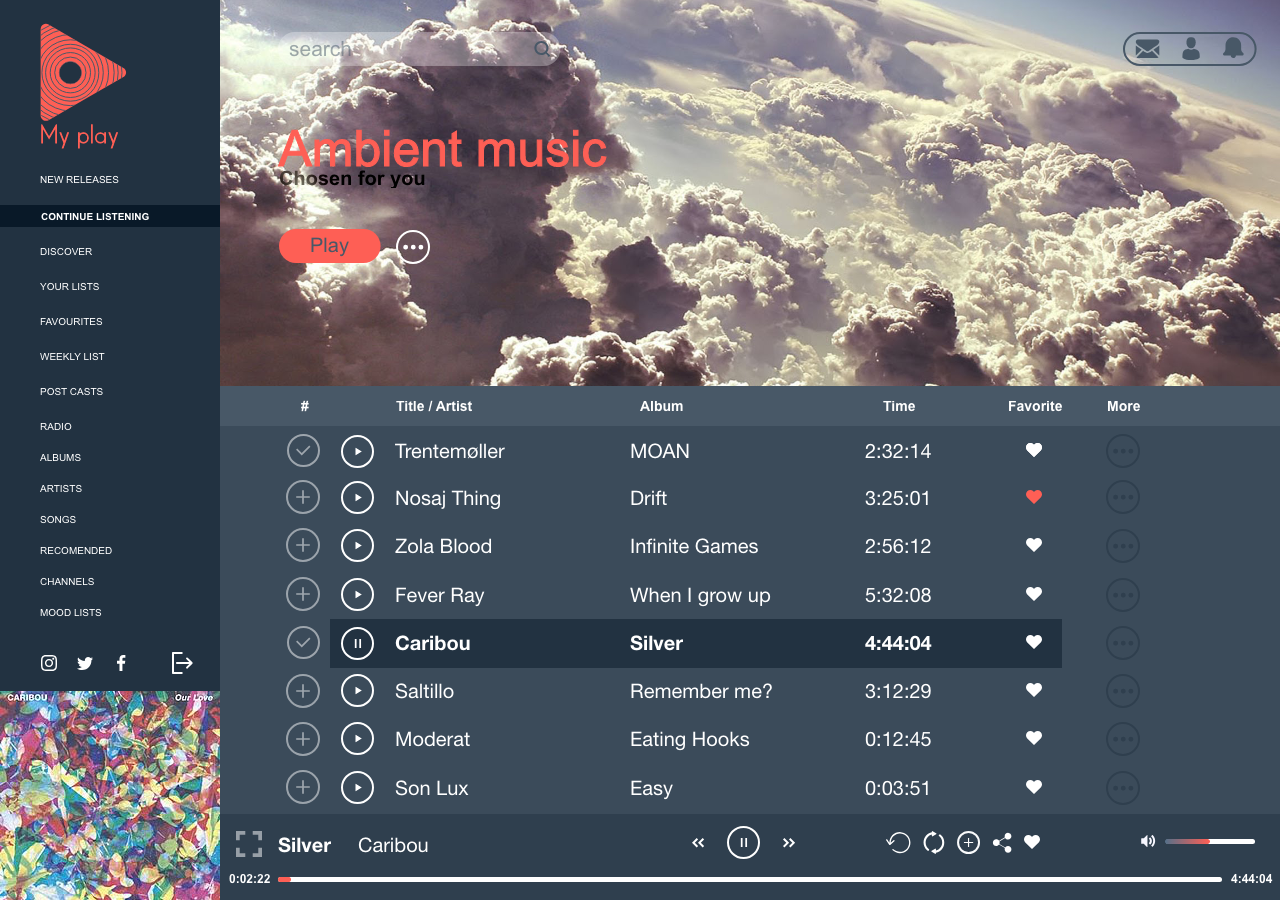Open the Facebook link icon
The image size is (1280, 900).
121,663
